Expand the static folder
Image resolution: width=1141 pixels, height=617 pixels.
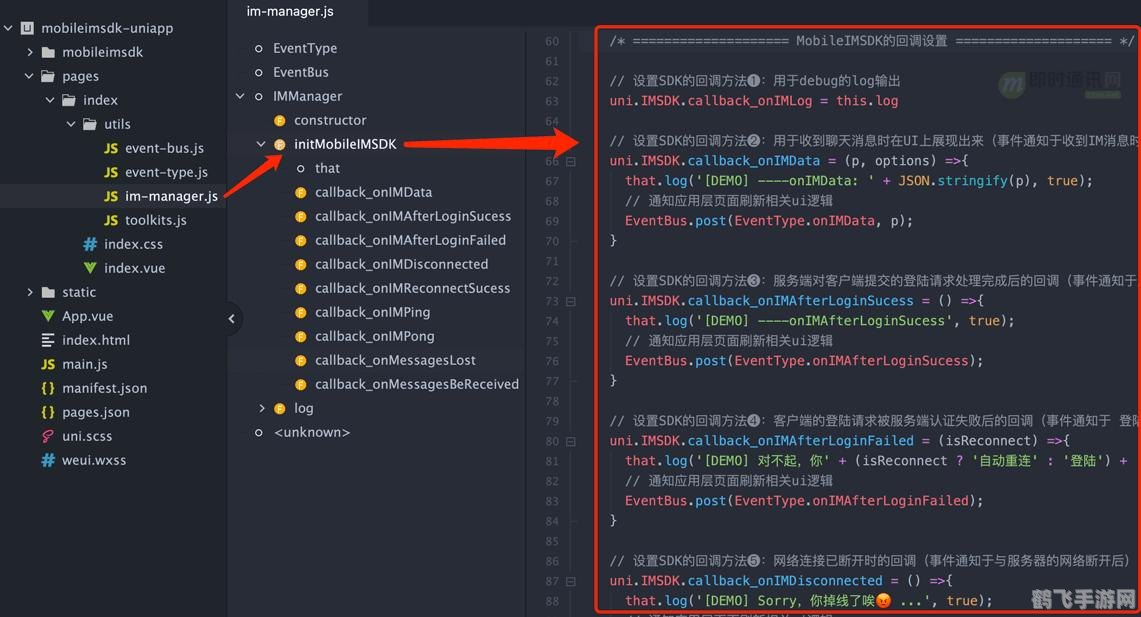(x=30, y=292)
